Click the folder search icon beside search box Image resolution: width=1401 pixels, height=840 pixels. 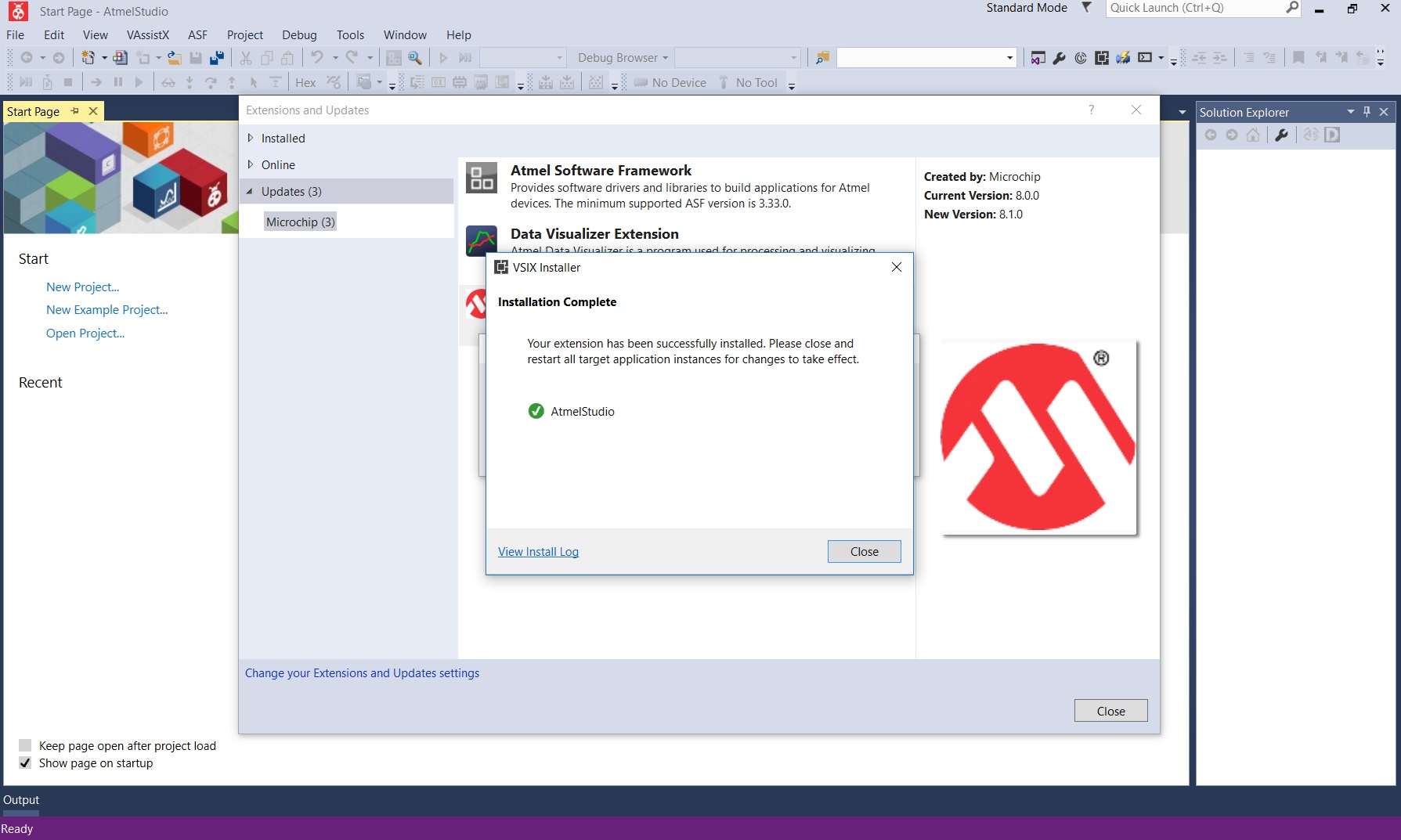822,58
